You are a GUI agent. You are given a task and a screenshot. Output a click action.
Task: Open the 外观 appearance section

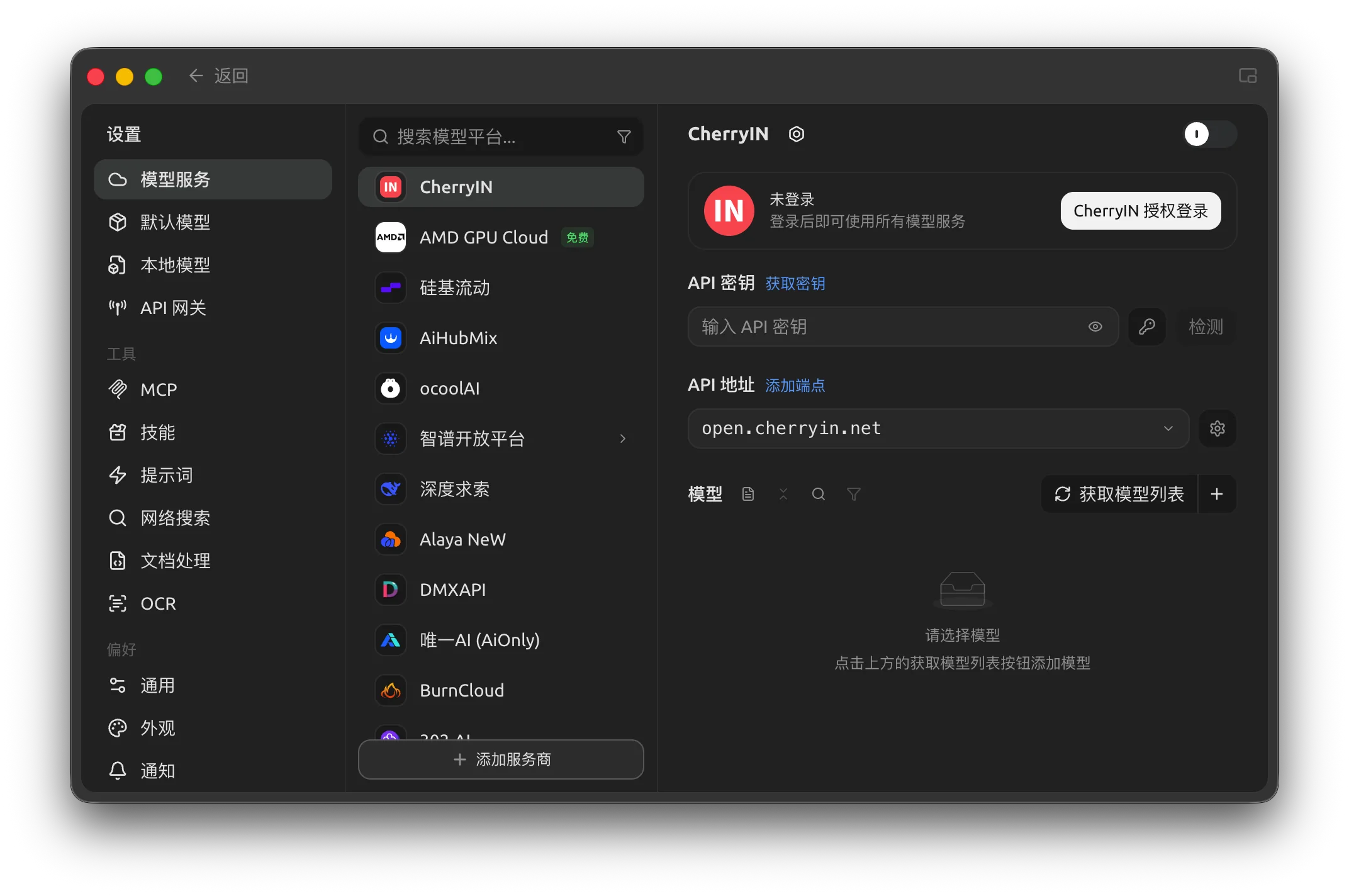coord(213,728)
